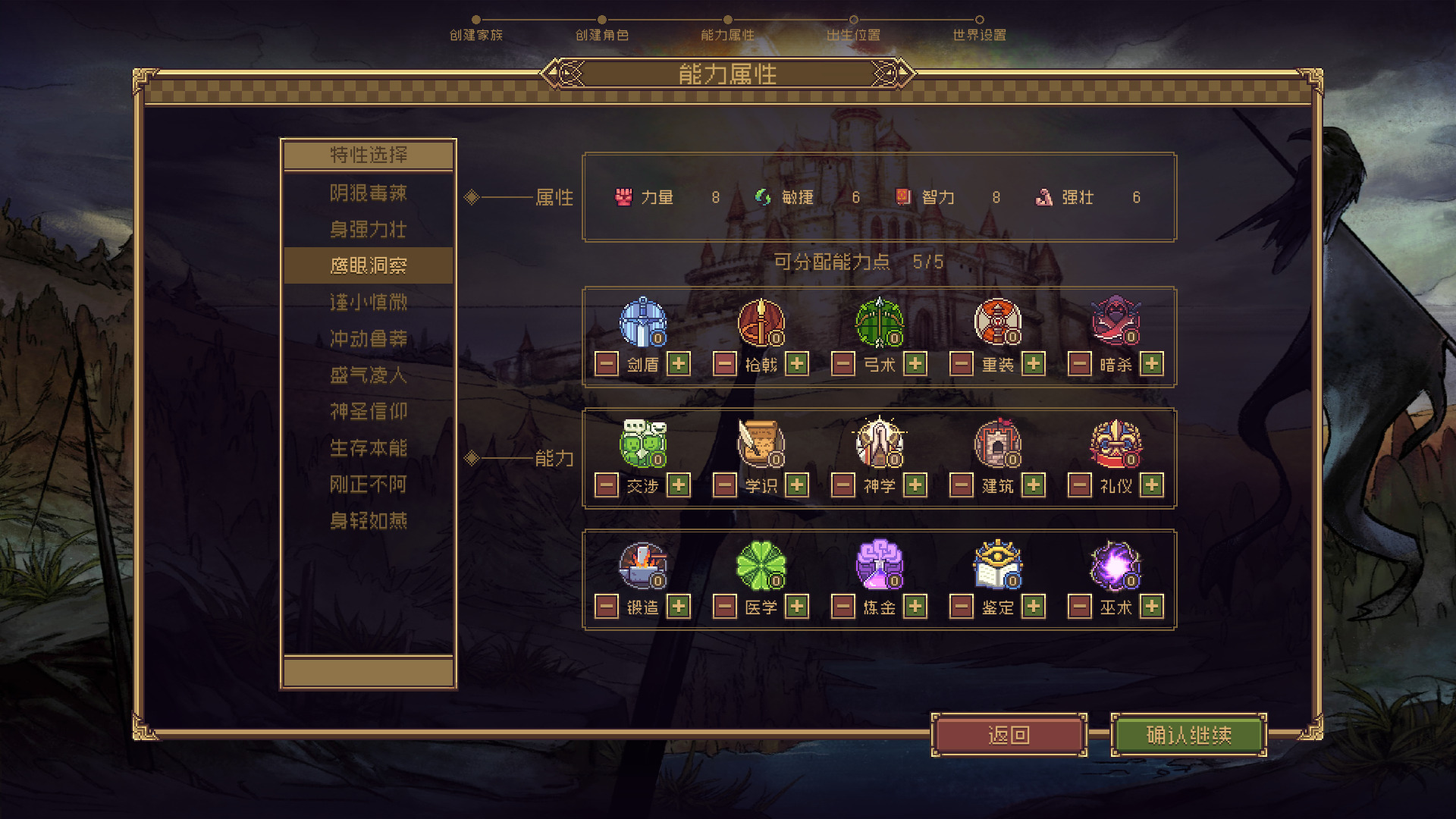Increase 学识 skill with plus button
Screen dimensions: 1456x819
pos(797,485)
